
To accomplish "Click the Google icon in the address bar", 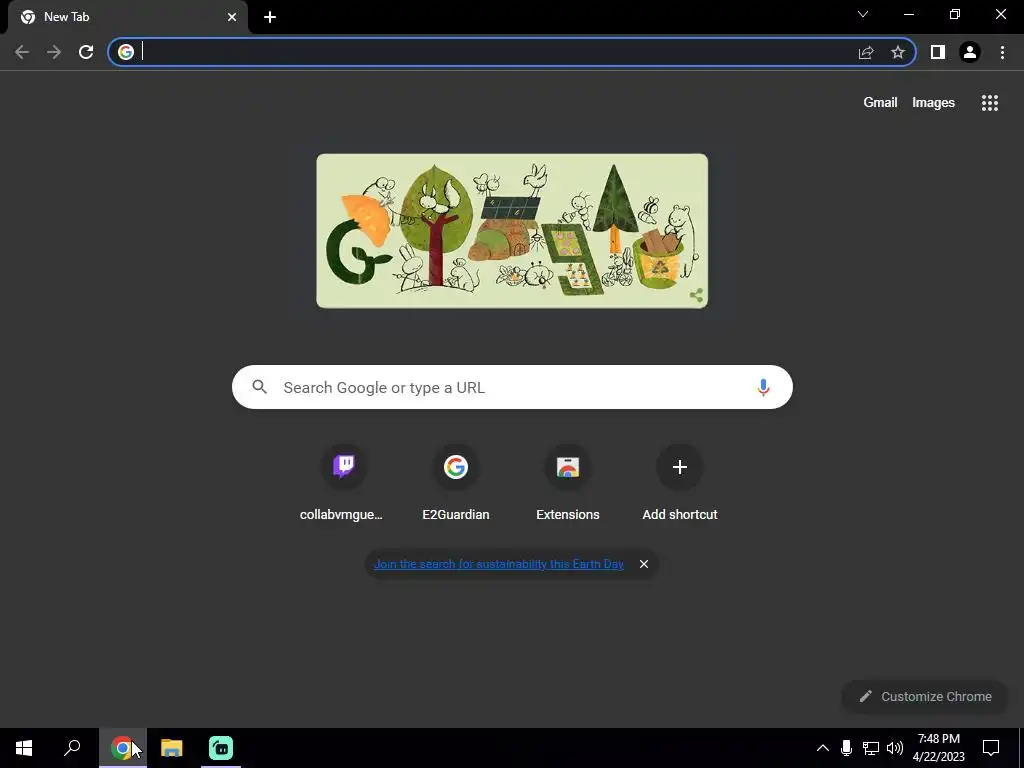I will coord(126,52).
